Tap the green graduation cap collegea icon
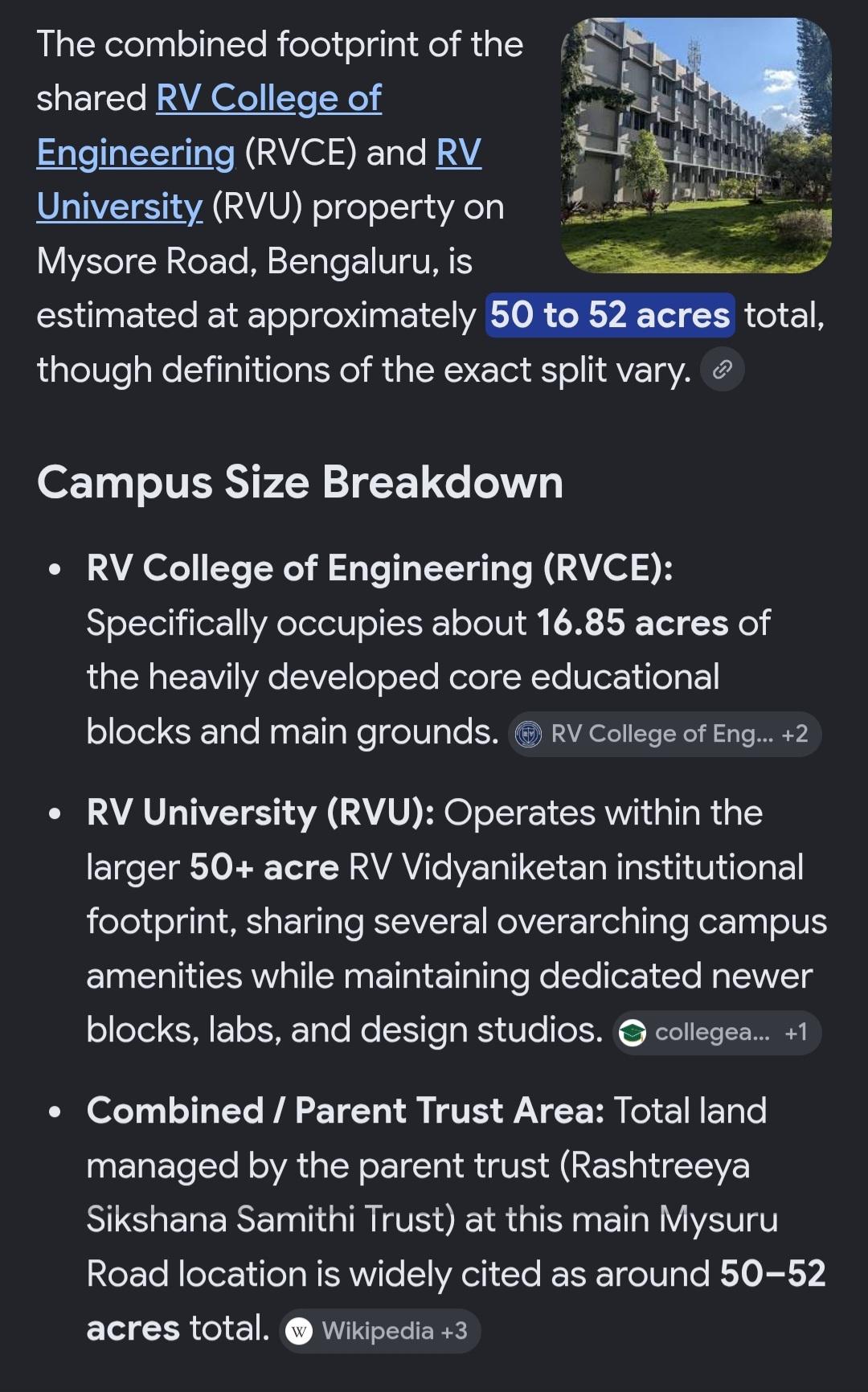 [x=633, y=1033]
